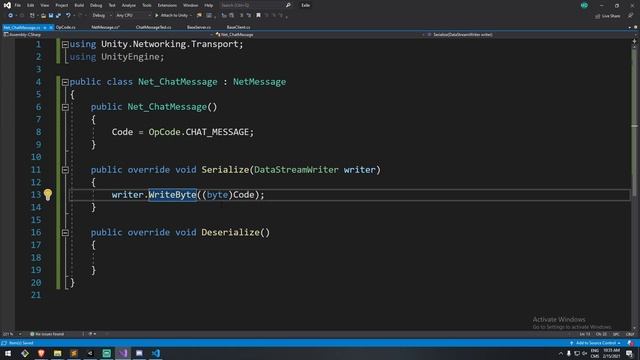Open the Edit menu

pyautogui.click(x=31, y=5)
